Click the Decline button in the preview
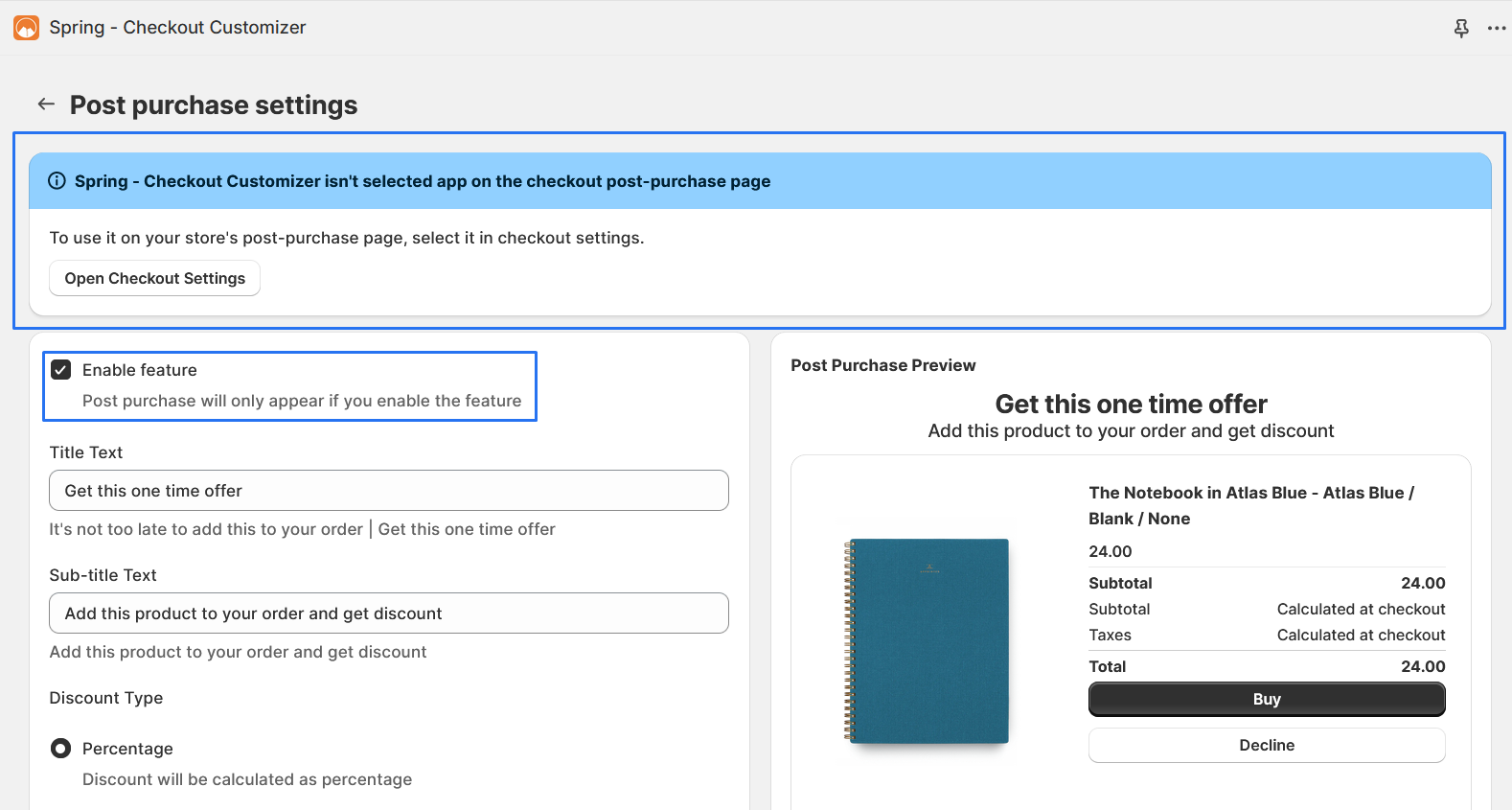The image size is (1512, 810). (x=1267, y=746)
